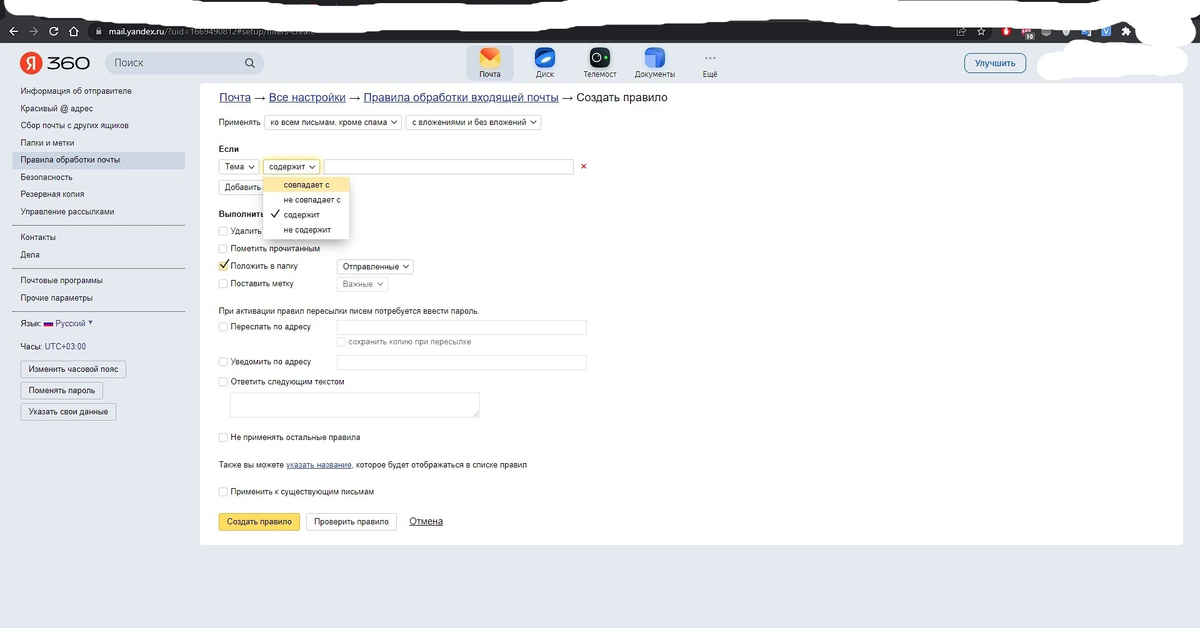Viewport: 1200px width, 628px height.
Task: Click the Переслать по адресу input field
Action: (x=461, y=327)
